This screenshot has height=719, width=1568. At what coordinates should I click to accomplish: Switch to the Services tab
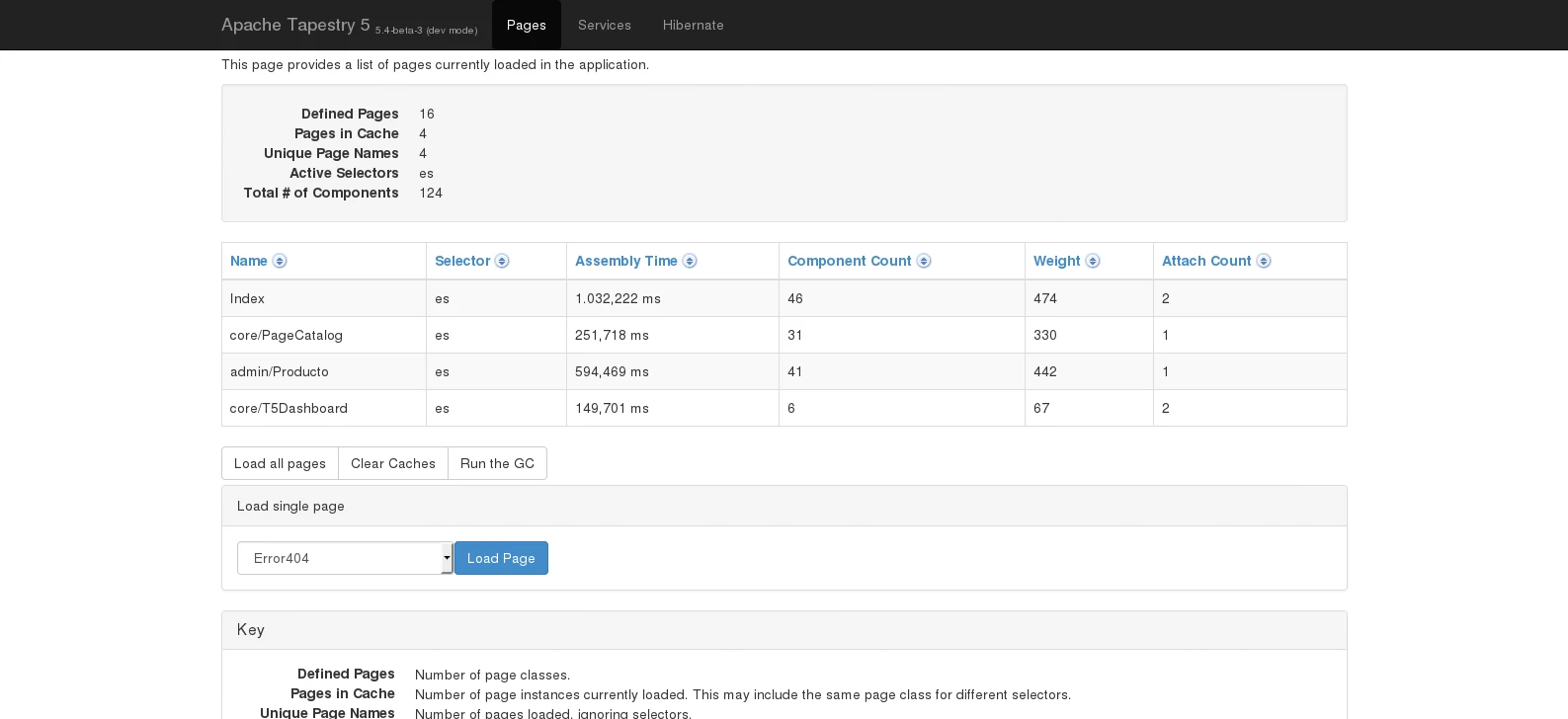(604, 25)
